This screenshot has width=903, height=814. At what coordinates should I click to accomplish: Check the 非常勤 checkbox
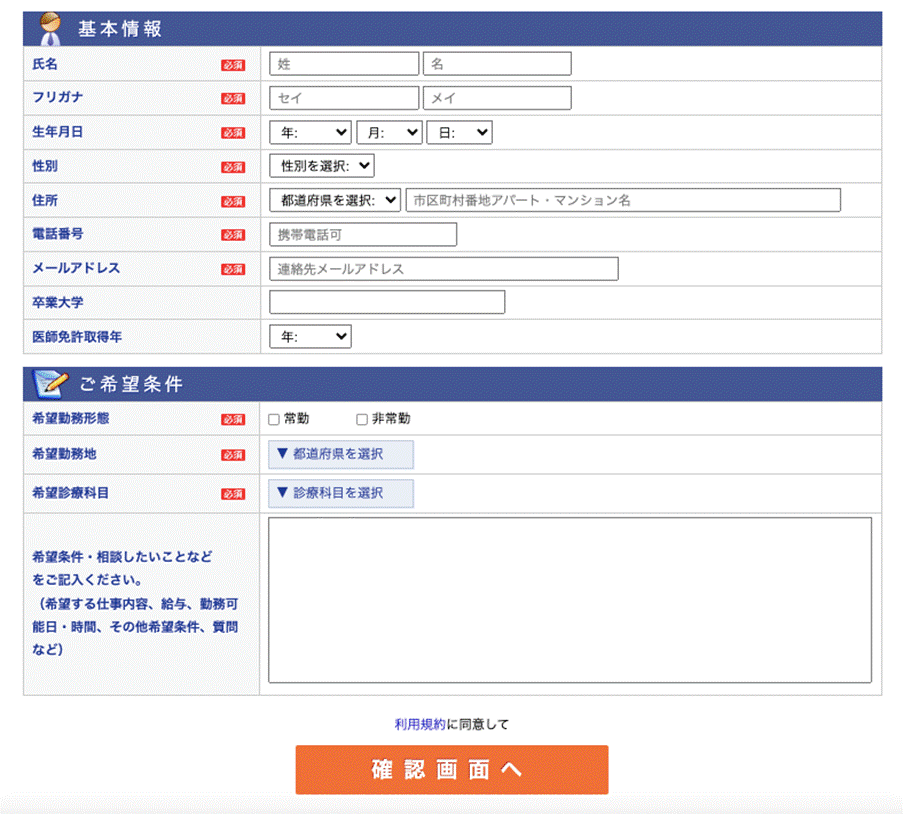(362, 420)
